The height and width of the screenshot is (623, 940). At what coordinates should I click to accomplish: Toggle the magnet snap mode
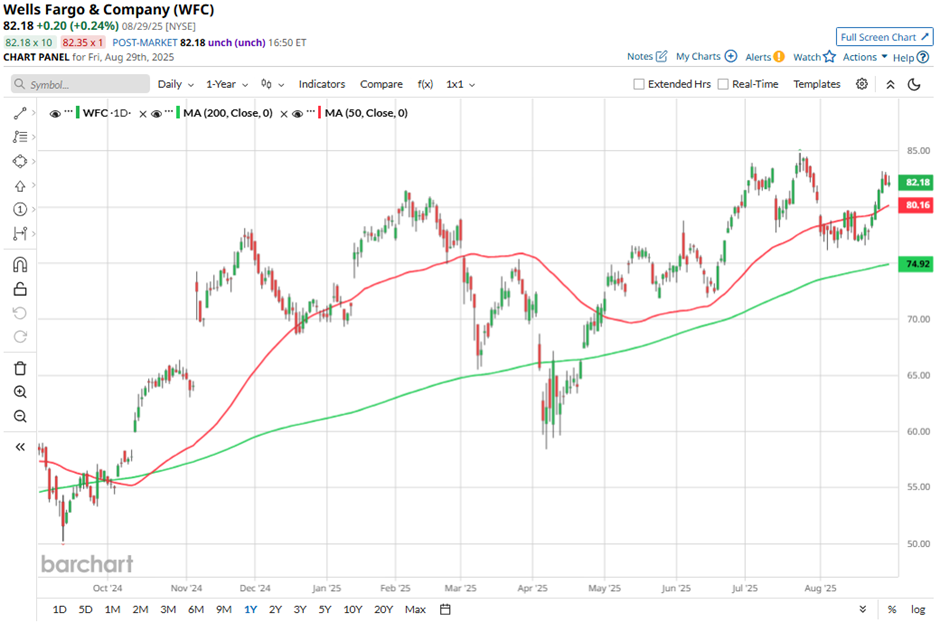tap(20, 264)
